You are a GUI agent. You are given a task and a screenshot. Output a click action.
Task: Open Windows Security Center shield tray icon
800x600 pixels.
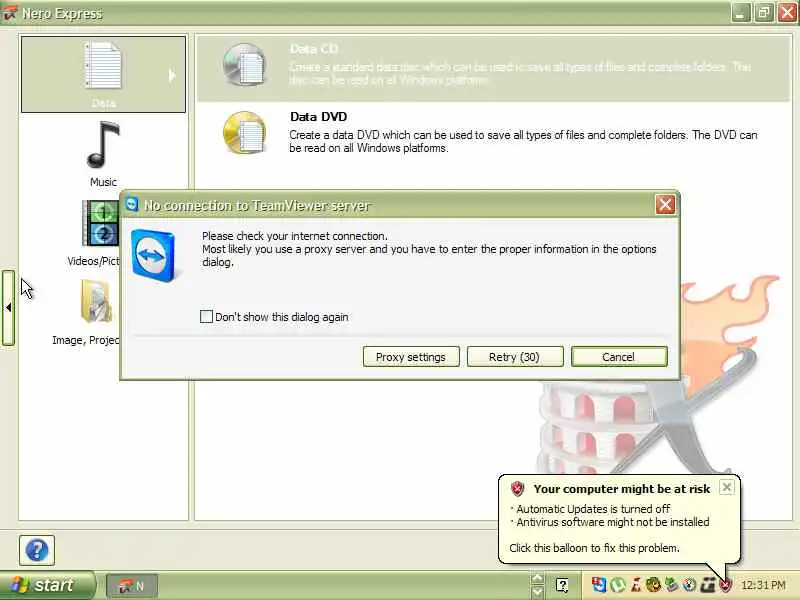[x=725, y=585]
